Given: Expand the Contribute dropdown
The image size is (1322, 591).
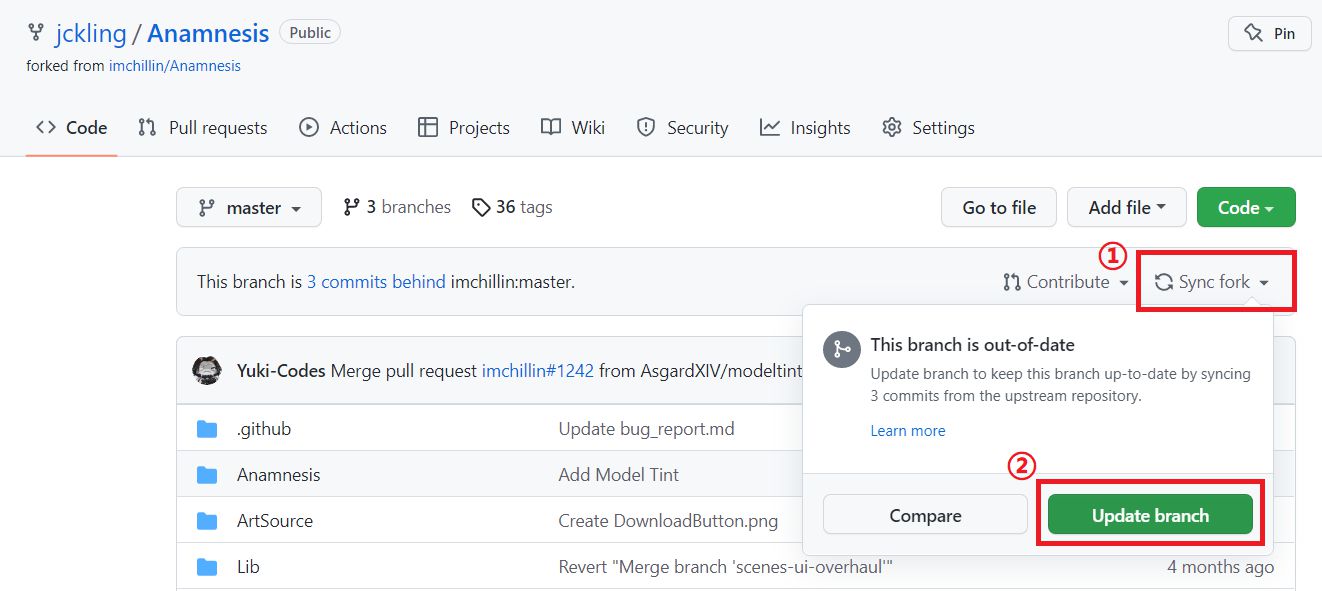Looking at the screenshot, I should [1066, 282].
